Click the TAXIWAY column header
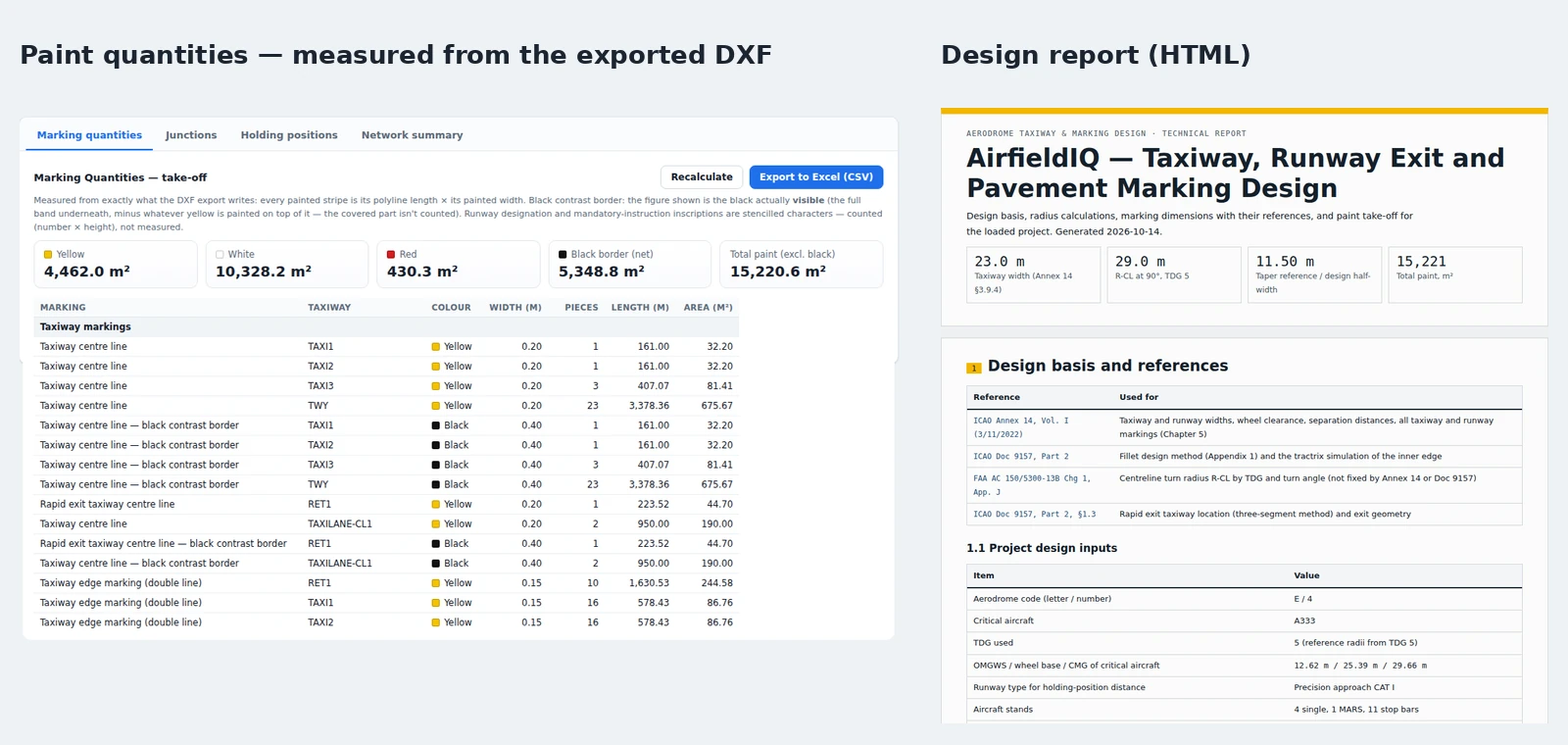Viewport: 1568px width, 745px height. click(329, 308)
